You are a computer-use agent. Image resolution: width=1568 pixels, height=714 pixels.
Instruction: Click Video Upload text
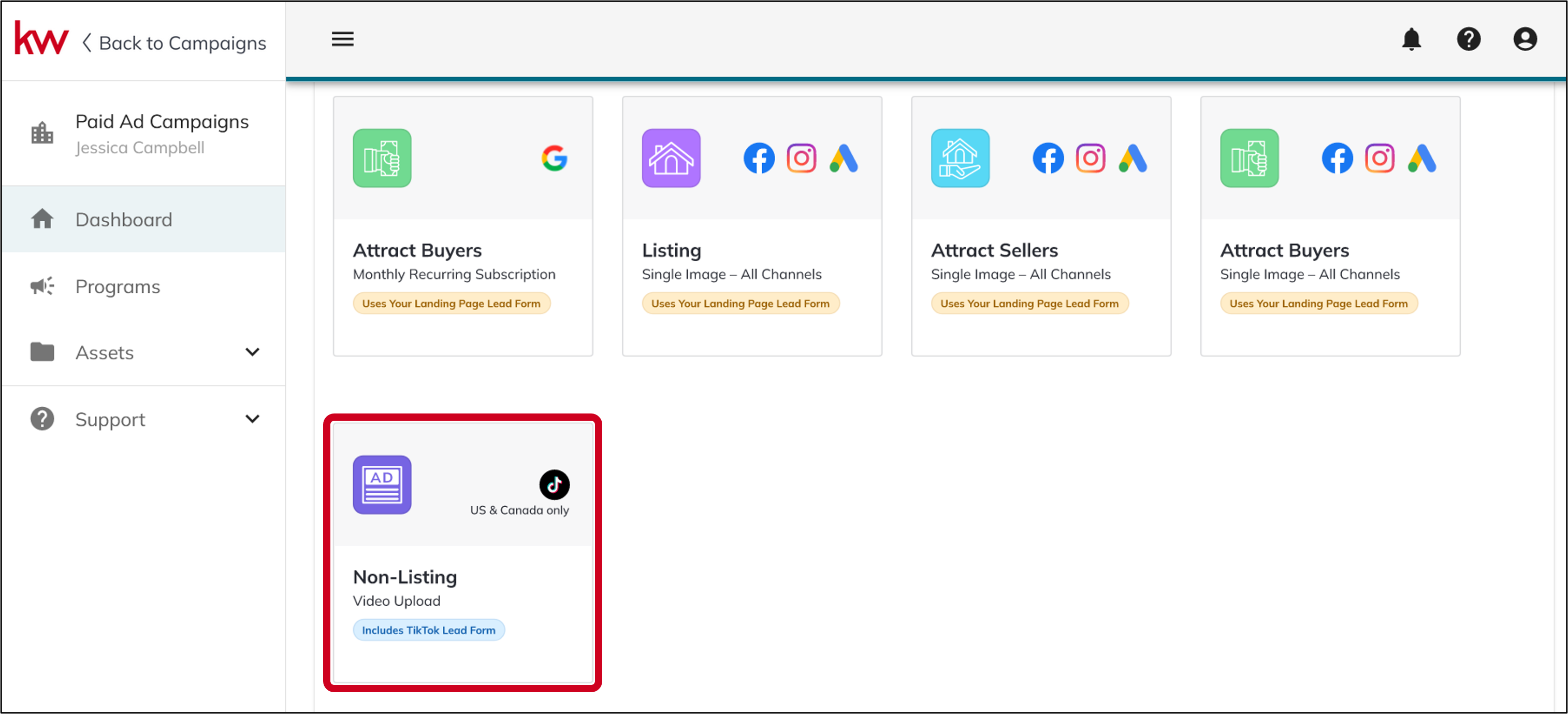[x=397, y=601]
